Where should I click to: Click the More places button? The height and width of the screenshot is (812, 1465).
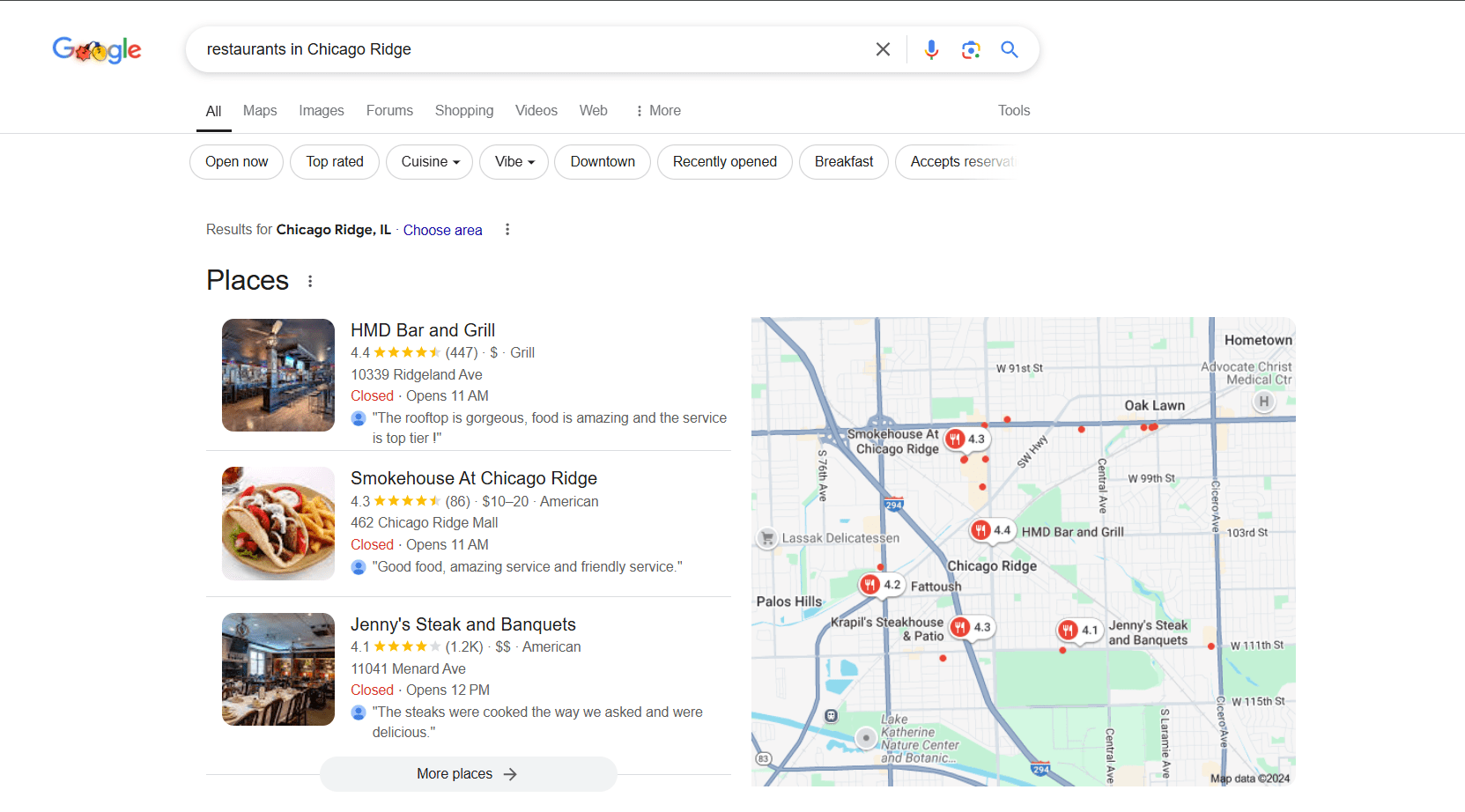(x=468, y=774)
